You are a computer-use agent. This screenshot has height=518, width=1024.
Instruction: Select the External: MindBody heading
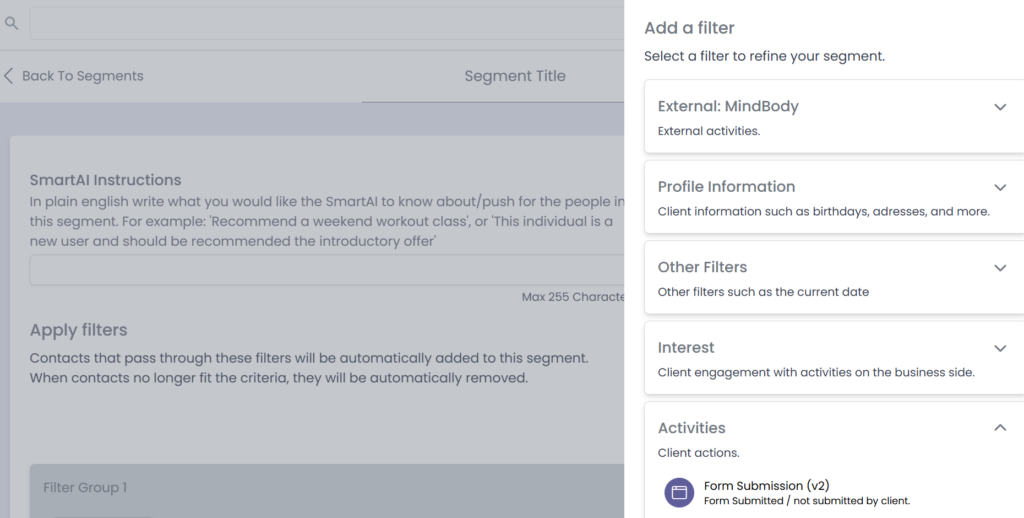tap(727, 106)
